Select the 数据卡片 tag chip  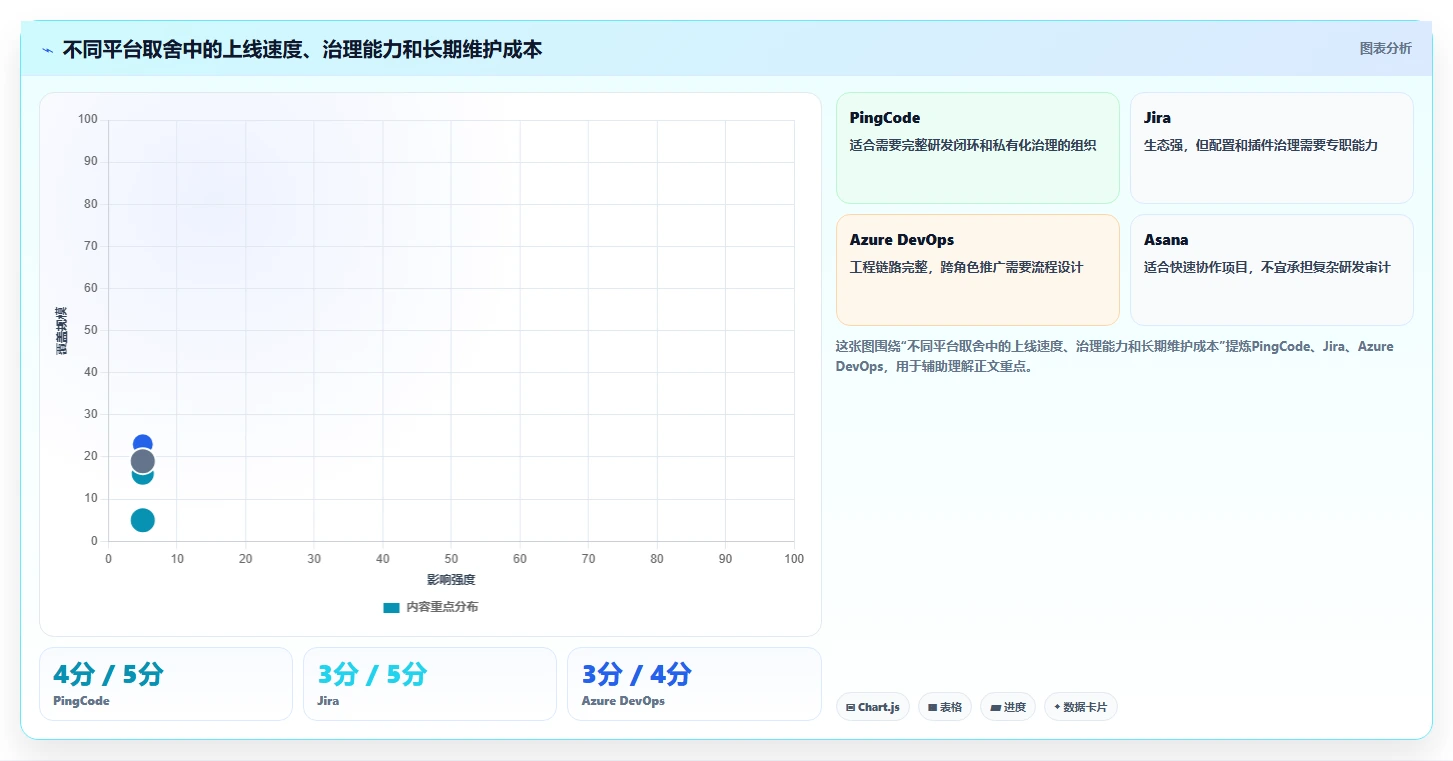1081,707
